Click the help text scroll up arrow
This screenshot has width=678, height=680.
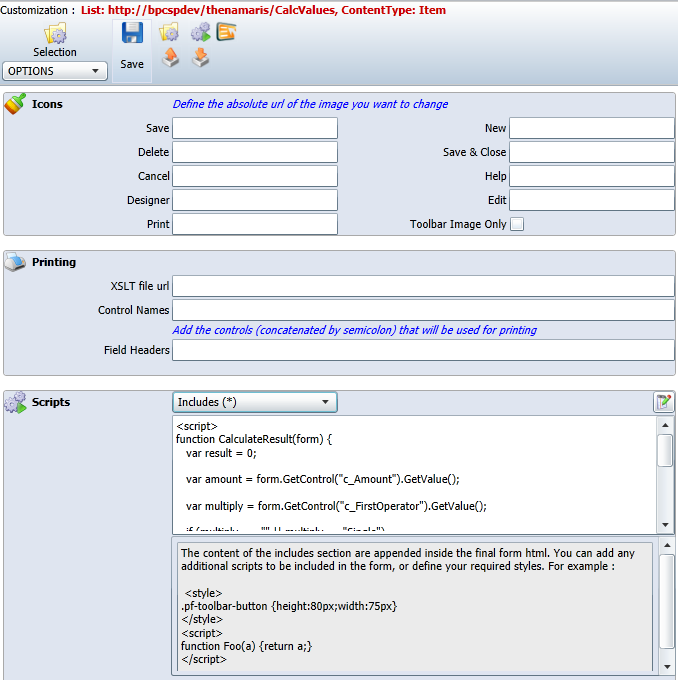tap(668, 545)
